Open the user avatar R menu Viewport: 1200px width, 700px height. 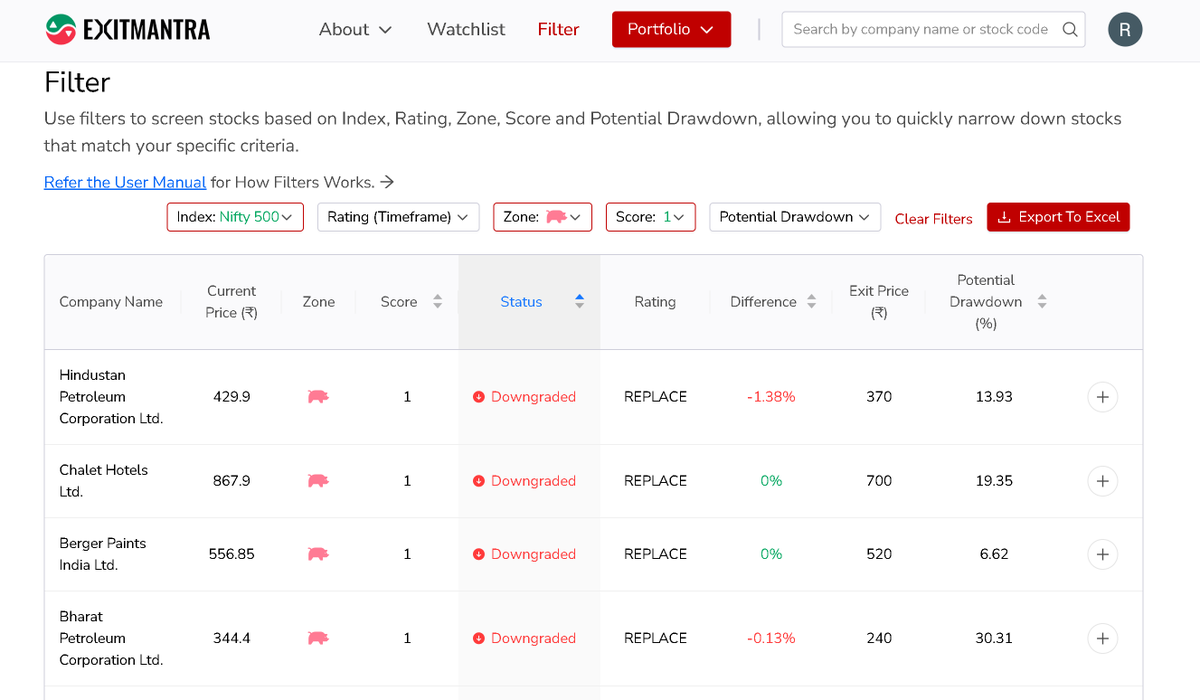point(1125,29)
